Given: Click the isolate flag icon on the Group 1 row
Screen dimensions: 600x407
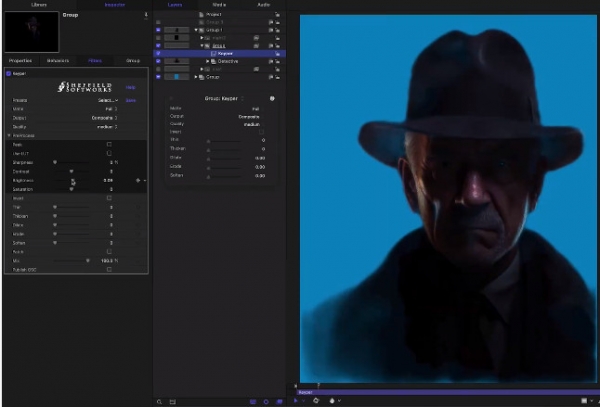Looking at the screenshot, I should 271,30.
